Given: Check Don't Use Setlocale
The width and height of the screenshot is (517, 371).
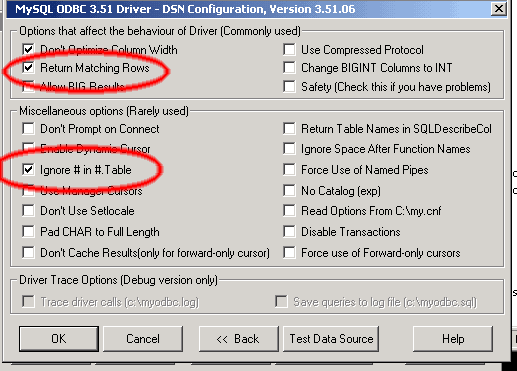Looking at the screenshot, I should pos(28,211).
